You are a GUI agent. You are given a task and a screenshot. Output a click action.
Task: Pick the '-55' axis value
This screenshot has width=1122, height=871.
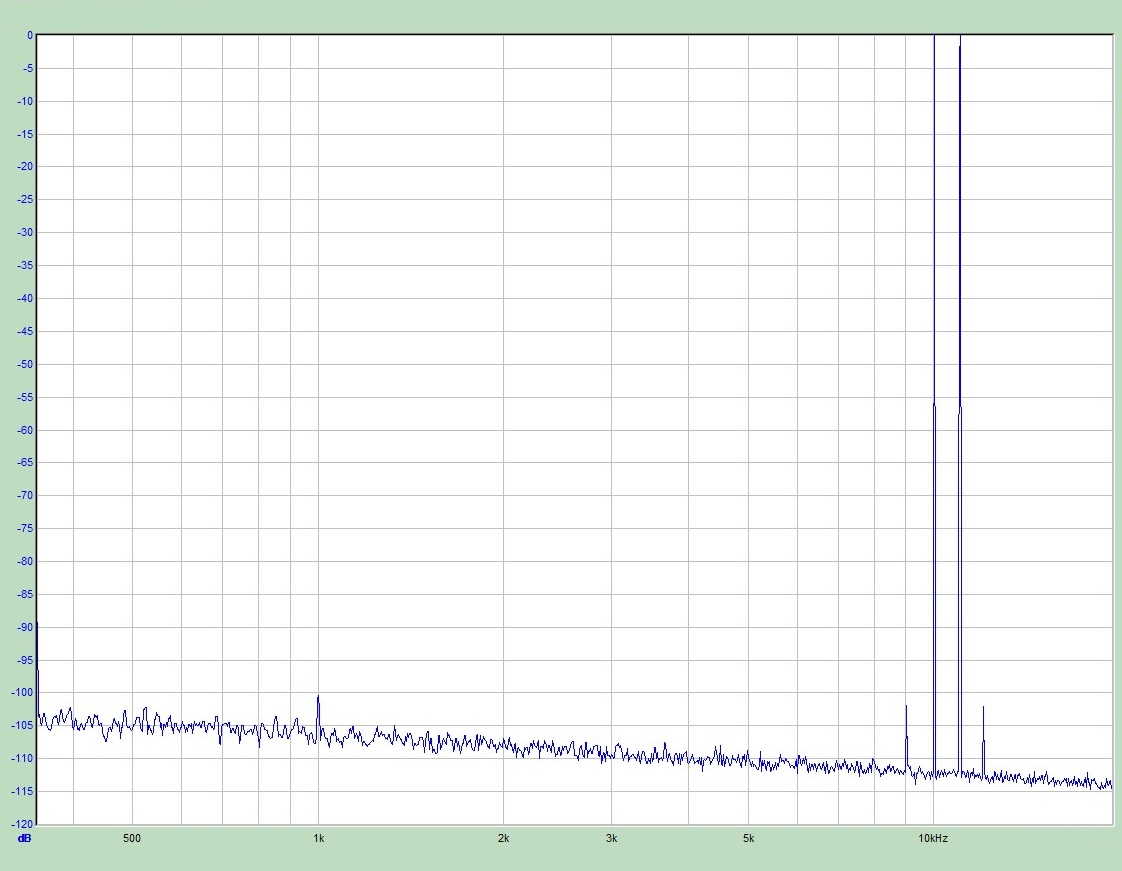click(x=25, y=397)
